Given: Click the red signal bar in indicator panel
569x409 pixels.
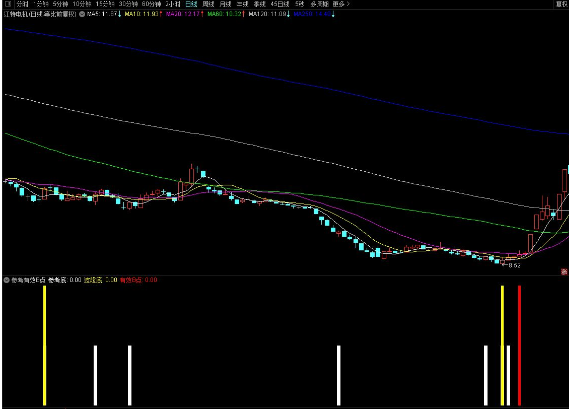Looking at the screenshot, I should (519, 345).
